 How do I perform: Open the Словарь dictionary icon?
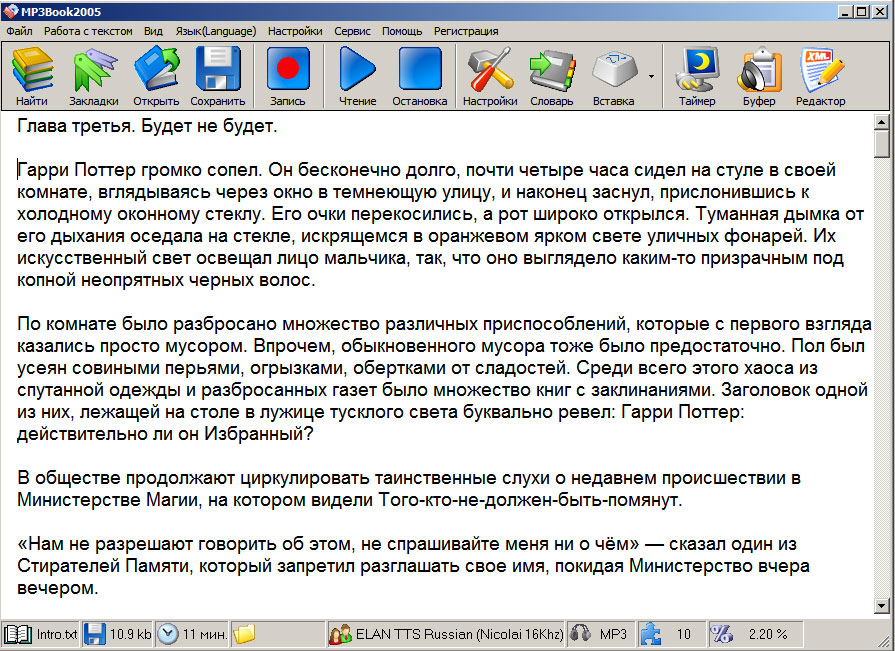point(552,76)
